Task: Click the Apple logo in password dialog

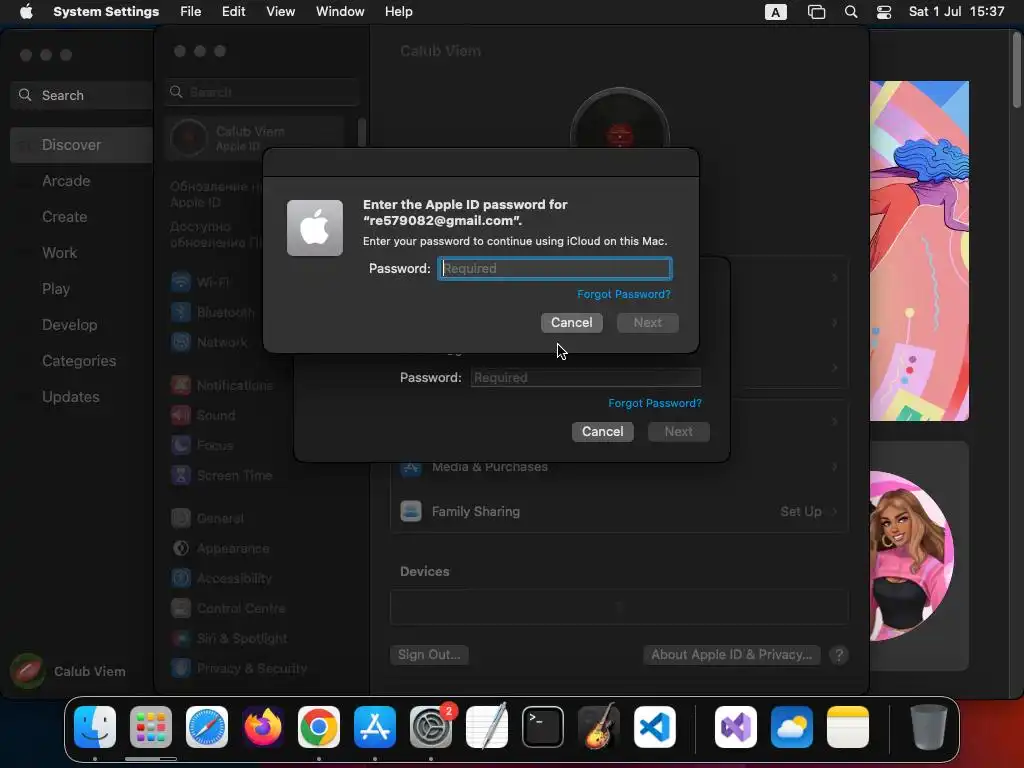Action: [x=315, y=228]
